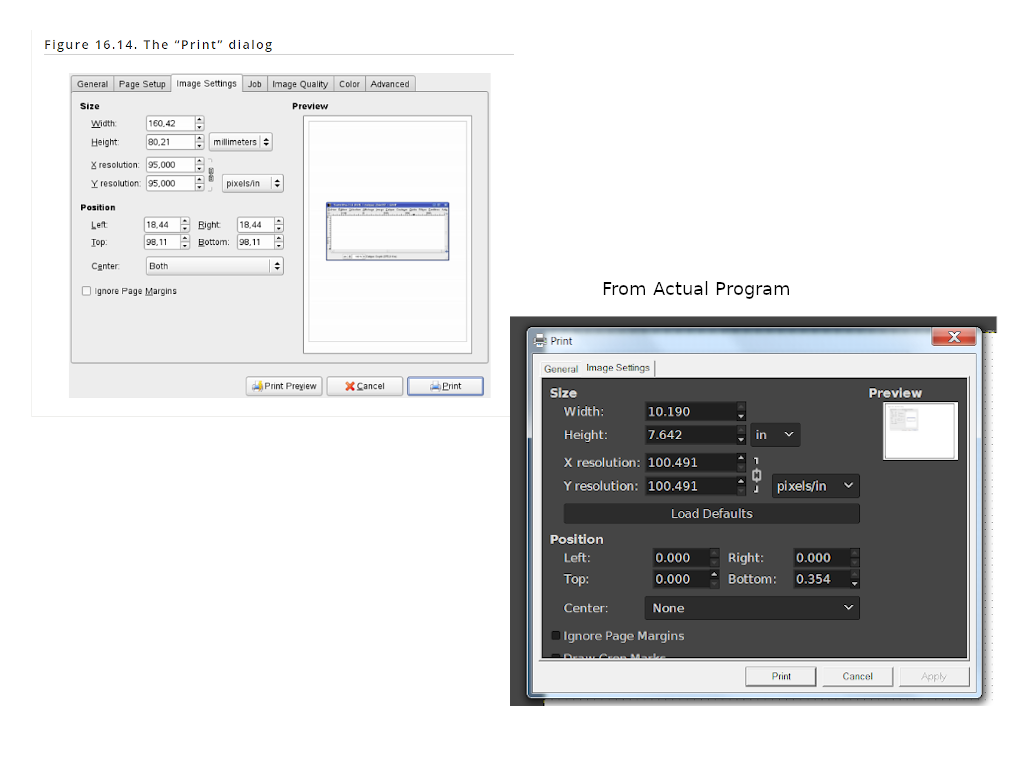Click Top position field showing 98,11
The width and height of the screenshot is (1024, 768).
coord(162,242)
